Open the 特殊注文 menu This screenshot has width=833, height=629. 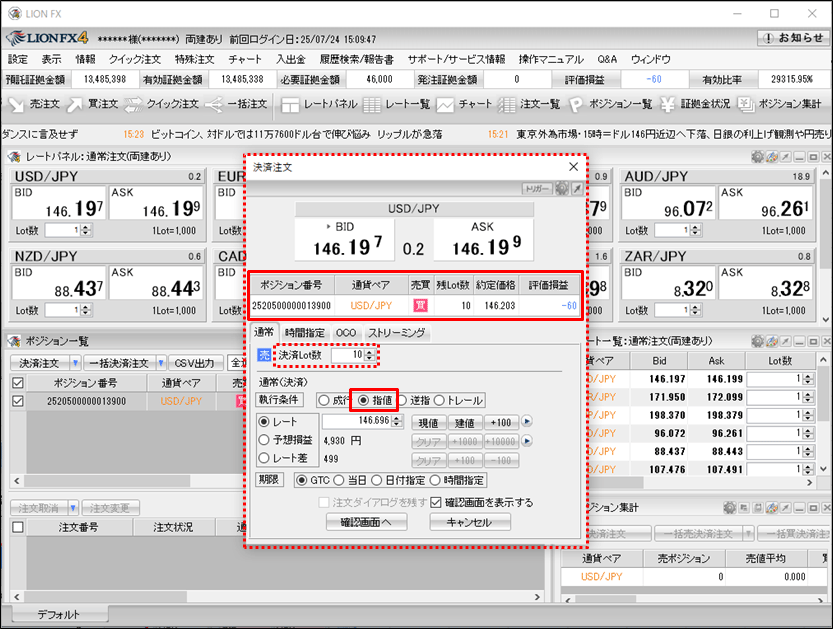tap(194, 60)
